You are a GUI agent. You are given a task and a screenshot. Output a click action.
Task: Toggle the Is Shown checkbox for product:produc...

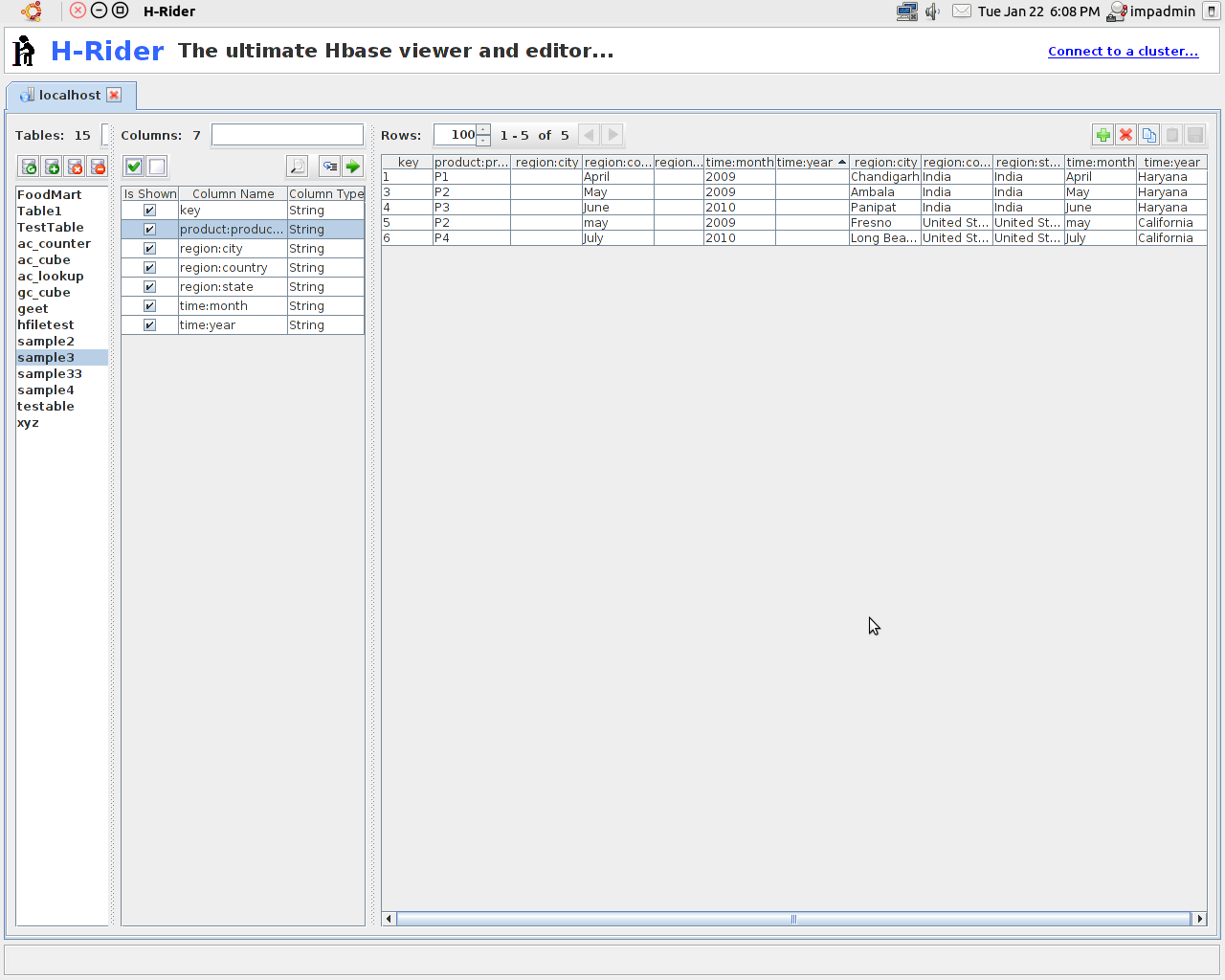pos(149,229)
